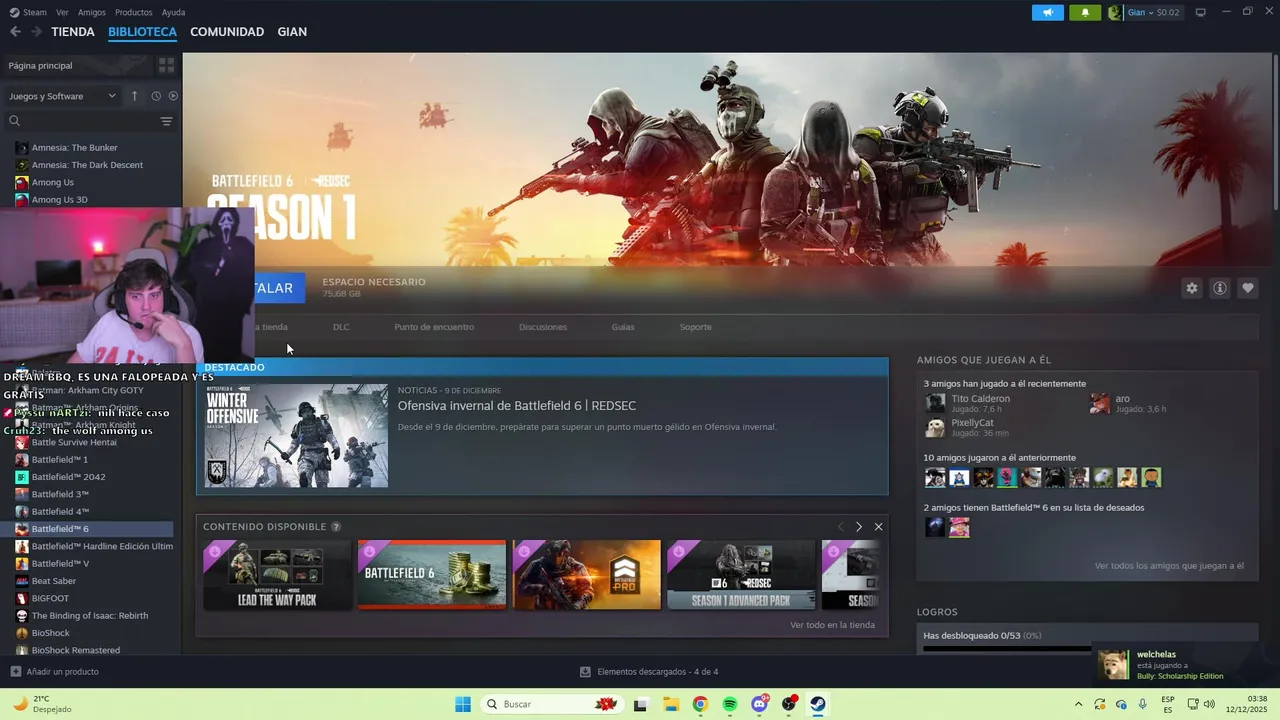The image size is (1280, 720).
Task: Open the green notifications bell
Action: [1085, 12]
